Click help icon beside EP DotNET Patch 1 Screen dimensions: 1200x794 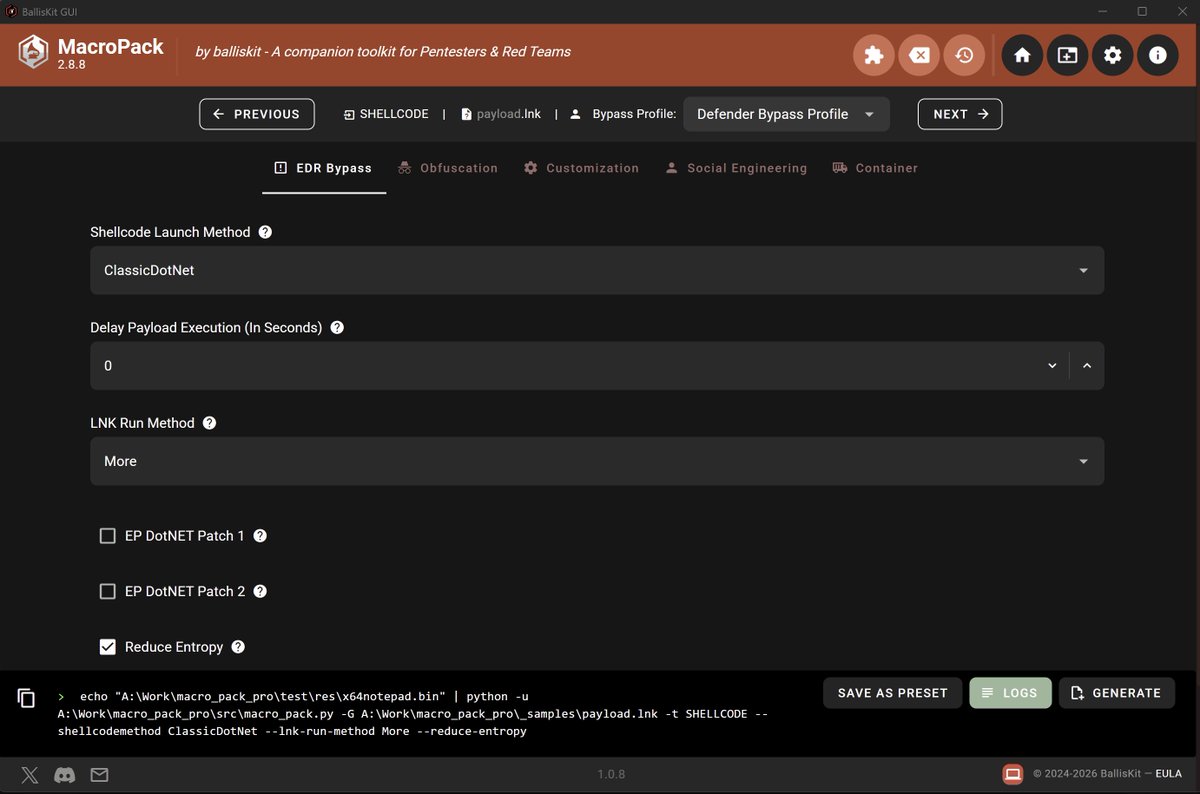(260, 536)
